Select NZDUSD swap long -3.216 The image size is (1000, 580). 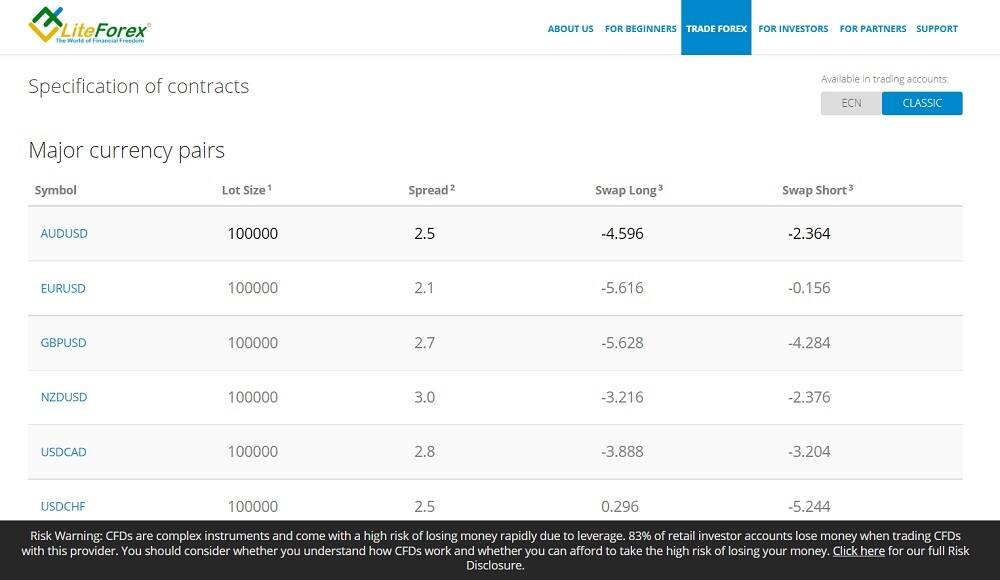pyautogui.click(x=622, y=397)
